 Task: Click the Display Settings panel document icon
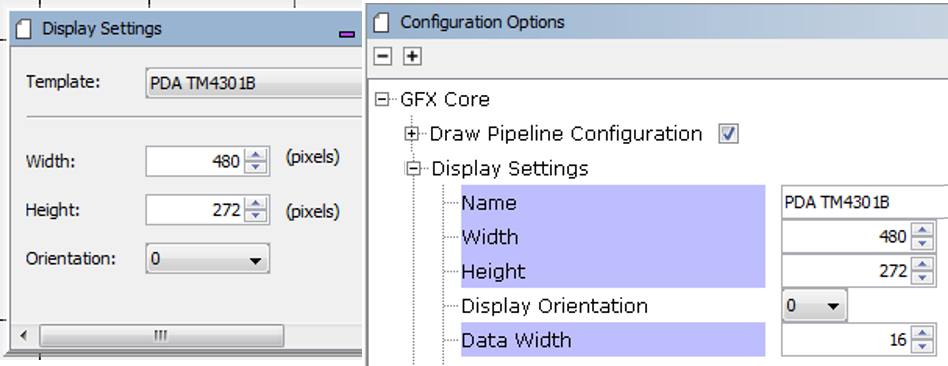point(22,28)
